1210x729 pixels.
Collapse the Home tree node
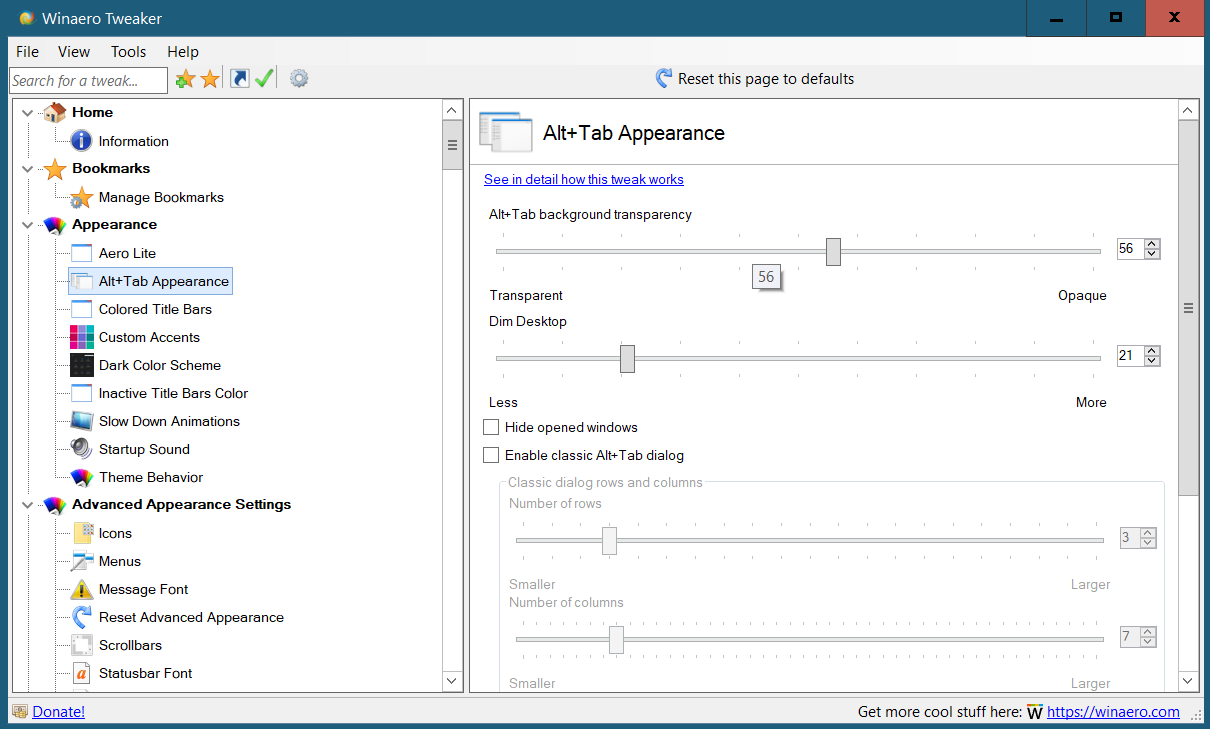[x=27, y=113]
